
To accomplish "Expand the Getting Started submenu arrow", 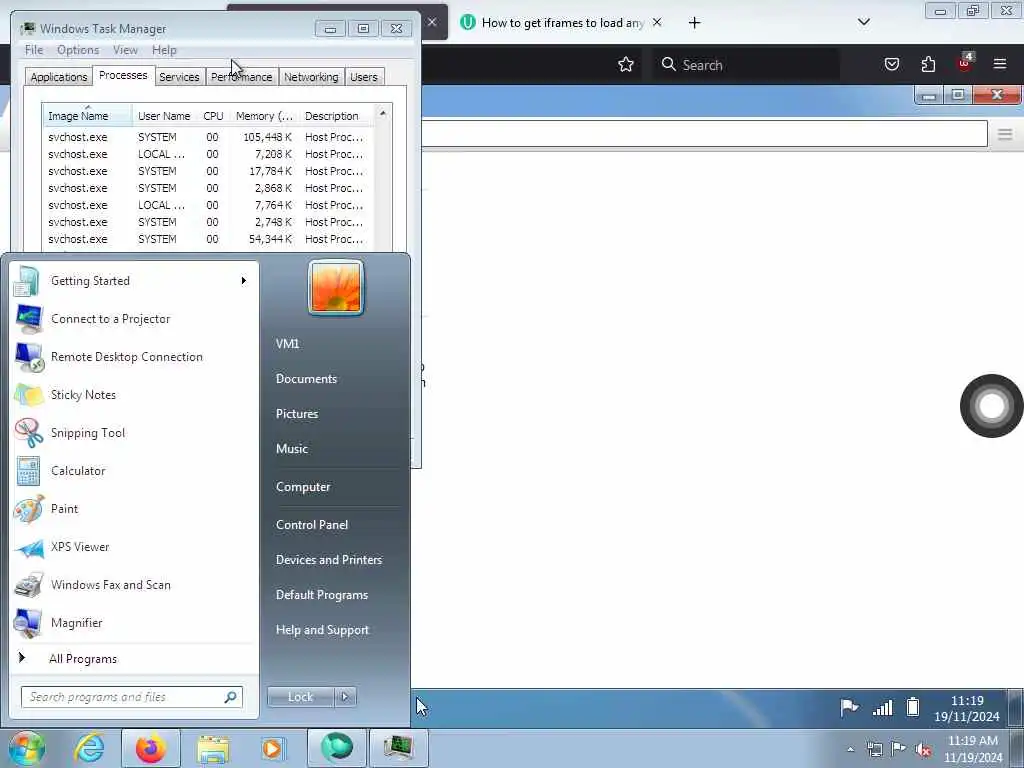I will point(244,281).
